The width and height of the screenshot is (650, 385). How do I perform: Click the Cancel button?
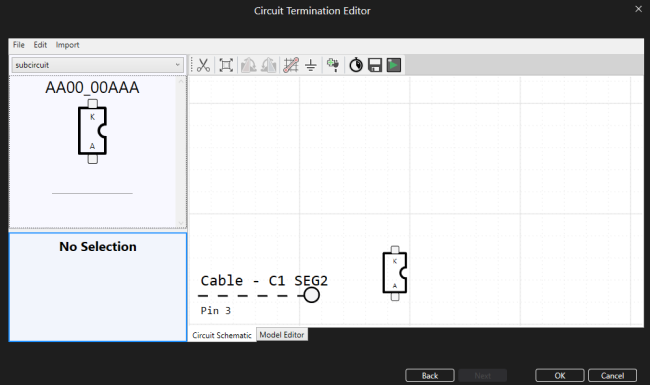pyautogui.click(x=612, y=375)
